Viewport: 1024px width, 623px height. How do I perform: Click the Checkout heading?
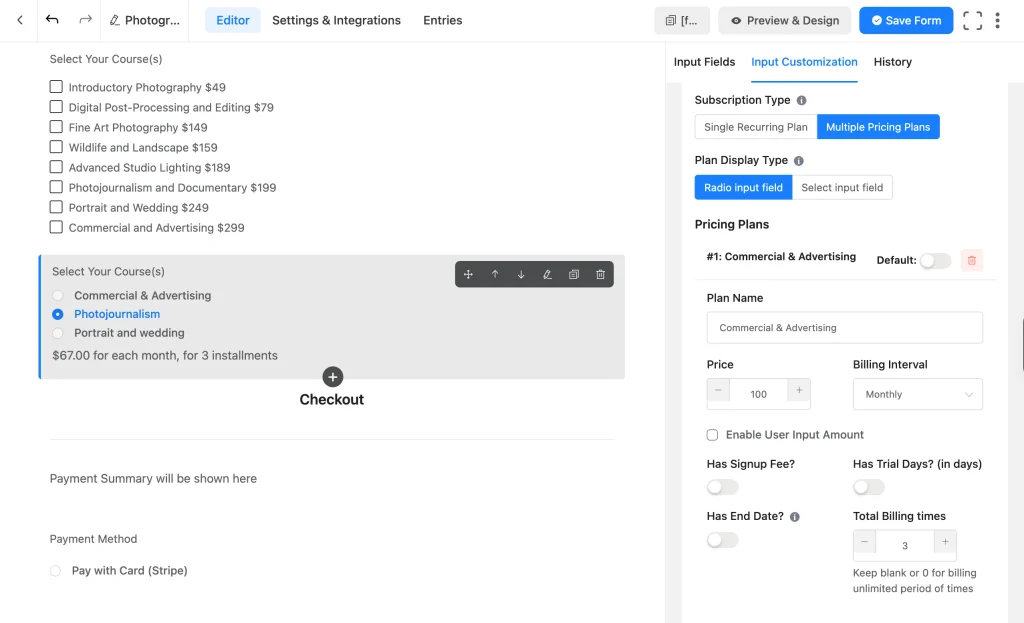[332, 400]
